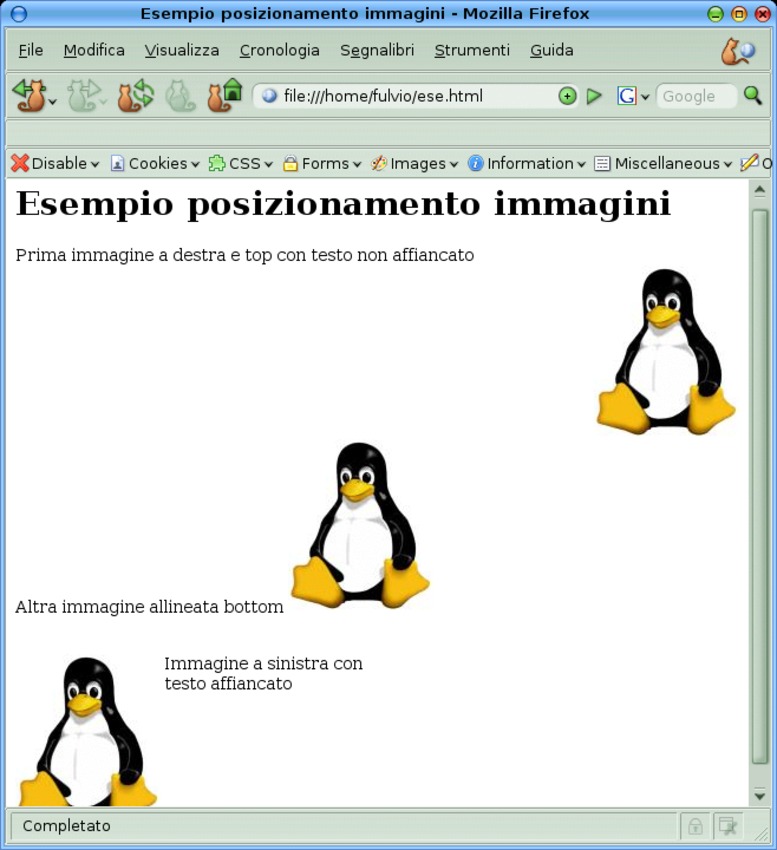Open the Cronologia menu
Viewport: 777px width, 850px height.
[x=280, y=50]
